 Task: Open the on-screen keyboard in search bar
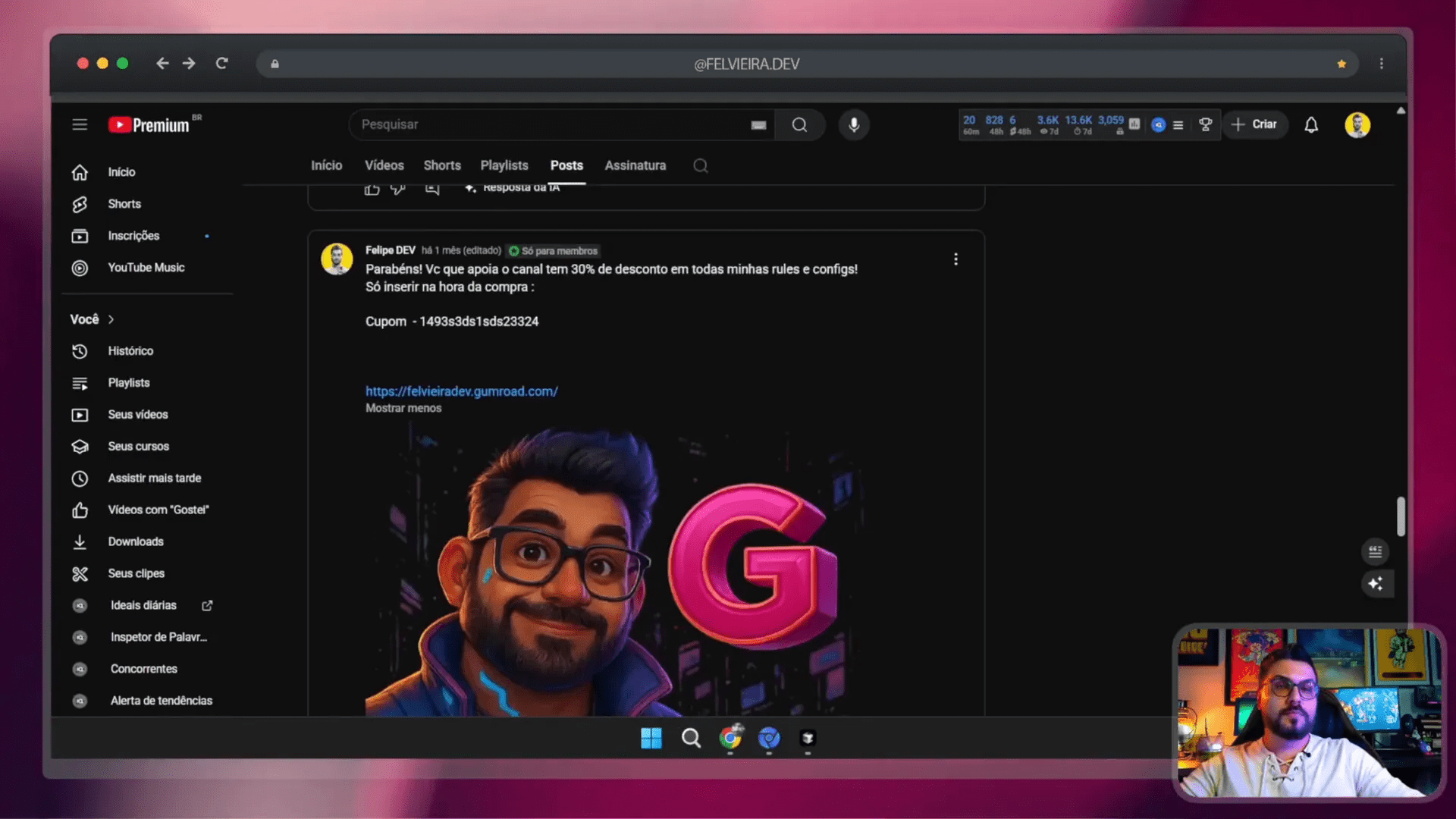758,125
